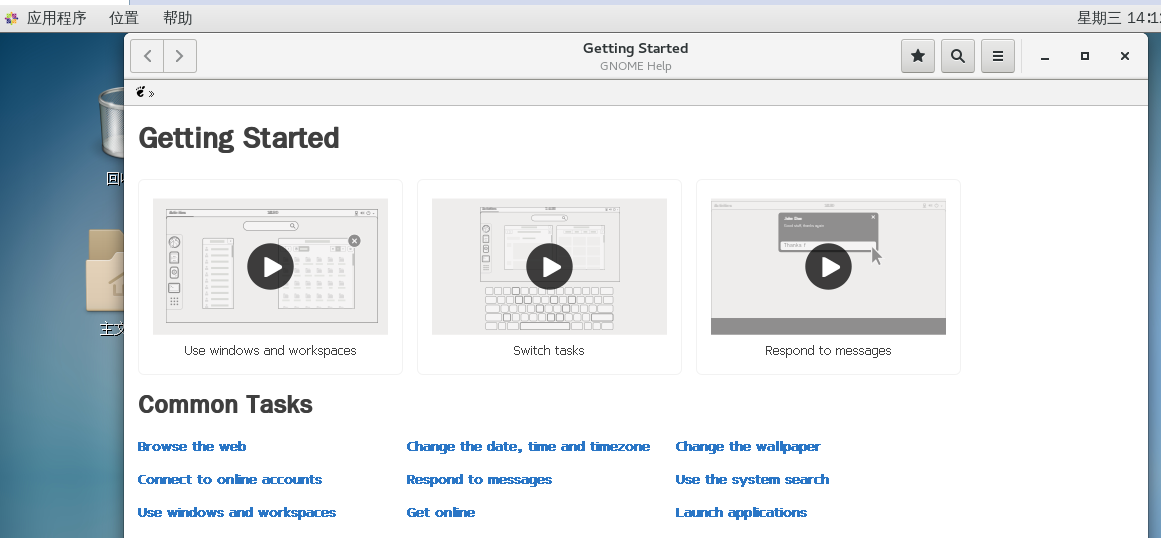1161x538 pixels.
Task: Open the Switch tasks card caption
Action: point(549,351)
